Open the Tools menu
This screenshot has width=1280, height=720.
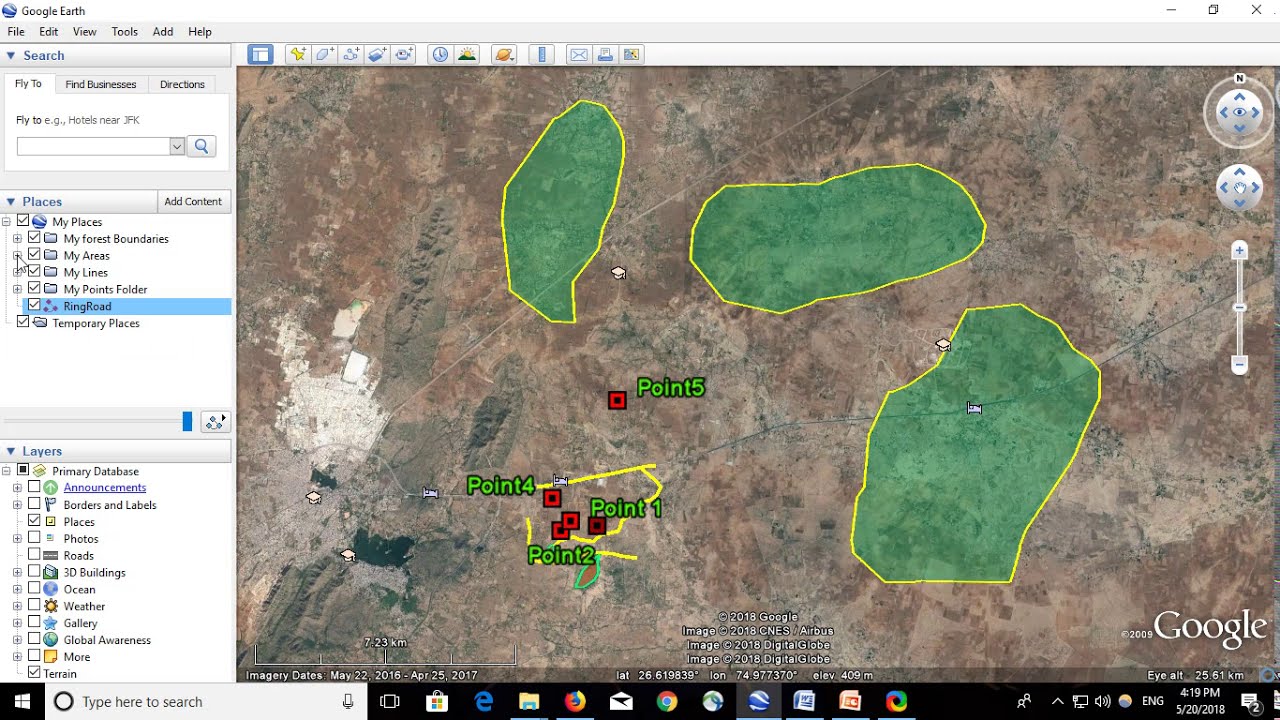pos(124,31)
